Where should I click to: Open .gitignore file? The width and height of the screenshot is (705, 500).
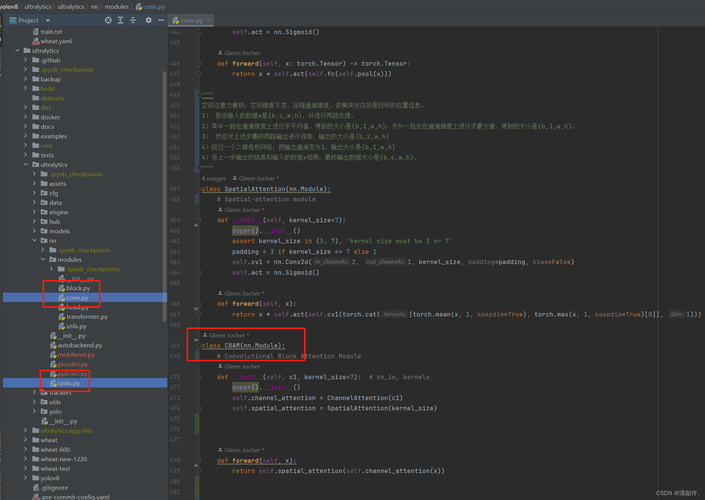tap(54, 487)
